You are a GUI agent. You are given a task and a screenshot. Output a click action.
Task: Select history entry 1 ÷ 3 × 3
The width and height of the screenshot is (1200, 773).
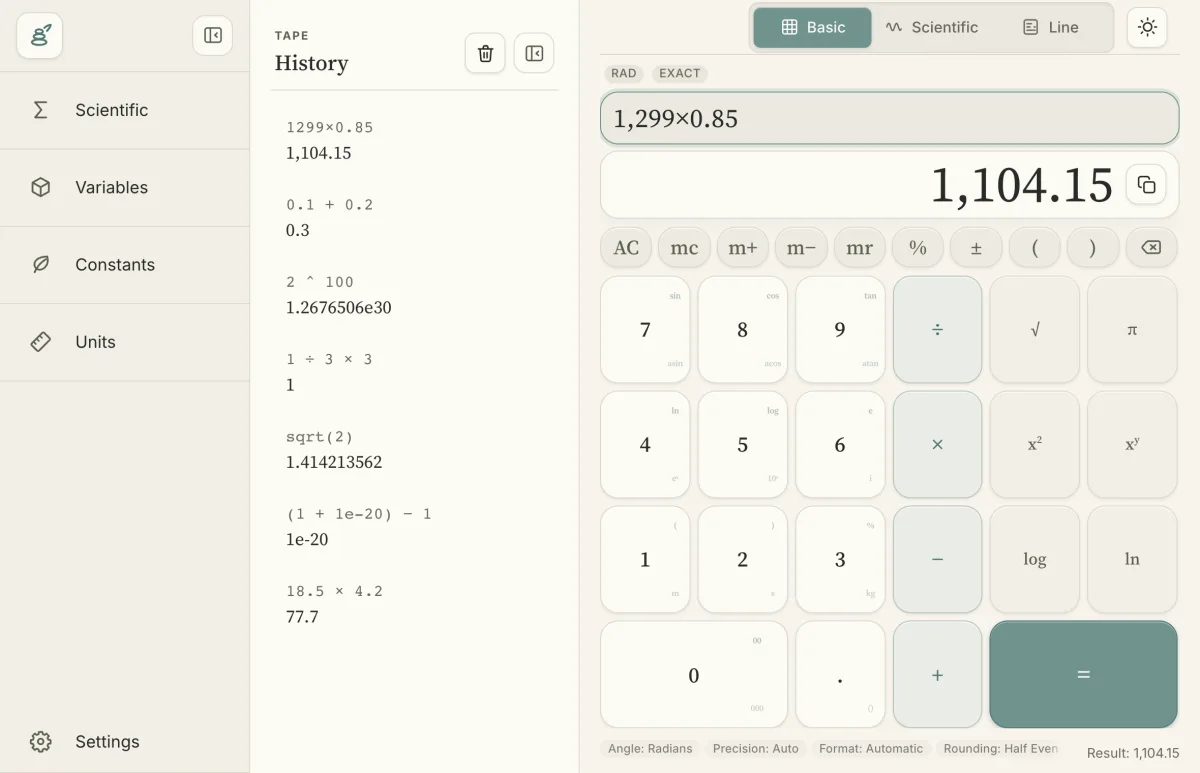(414, 372)
